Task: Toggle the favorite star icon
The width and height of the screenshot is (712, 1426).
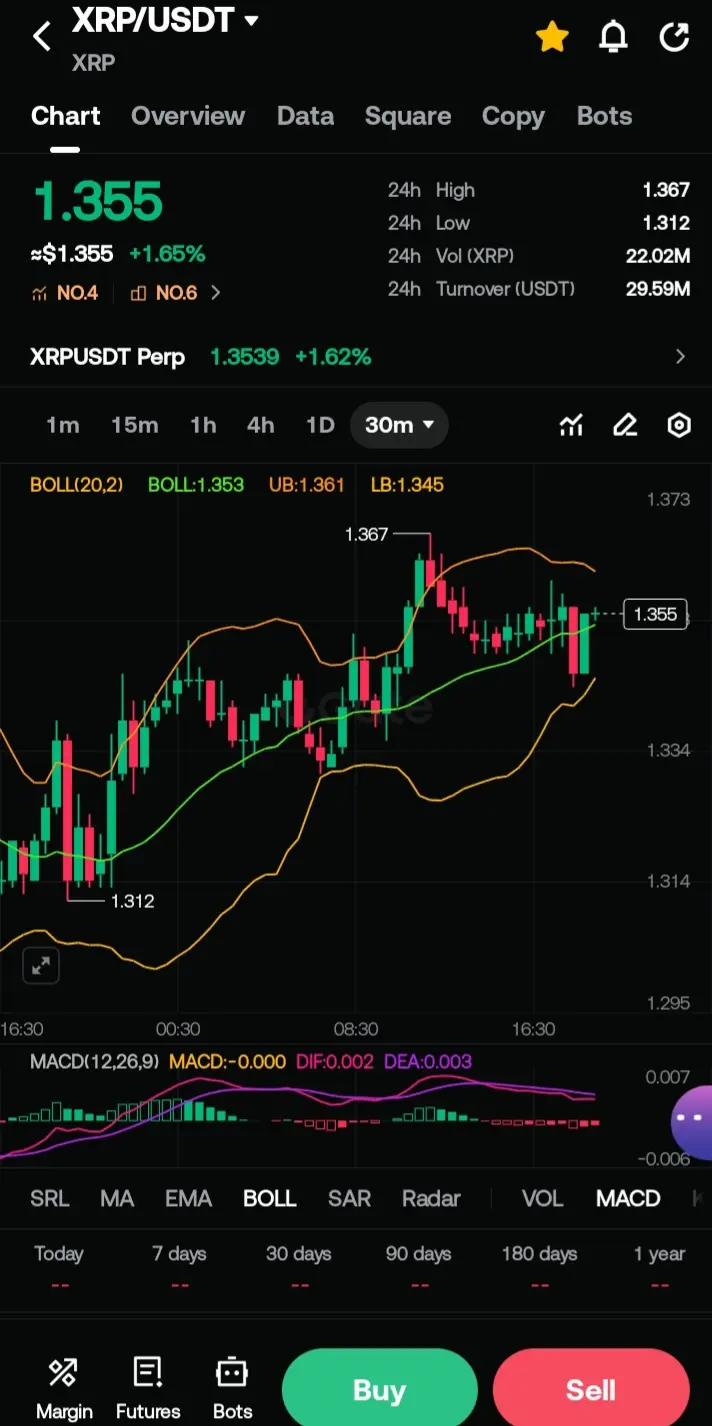Action: [x=552, y=37]
